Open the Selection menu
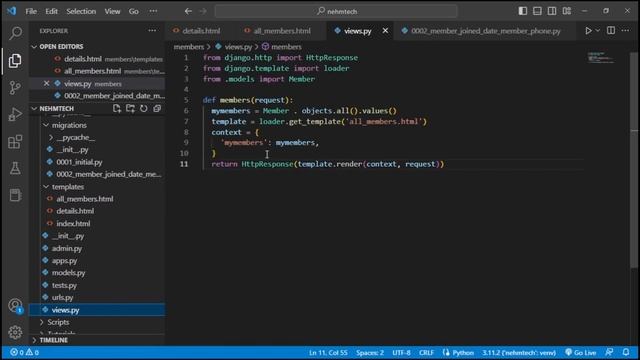Image resolution: width=640 pixels, height=360 pixels. tap(81, 11)
